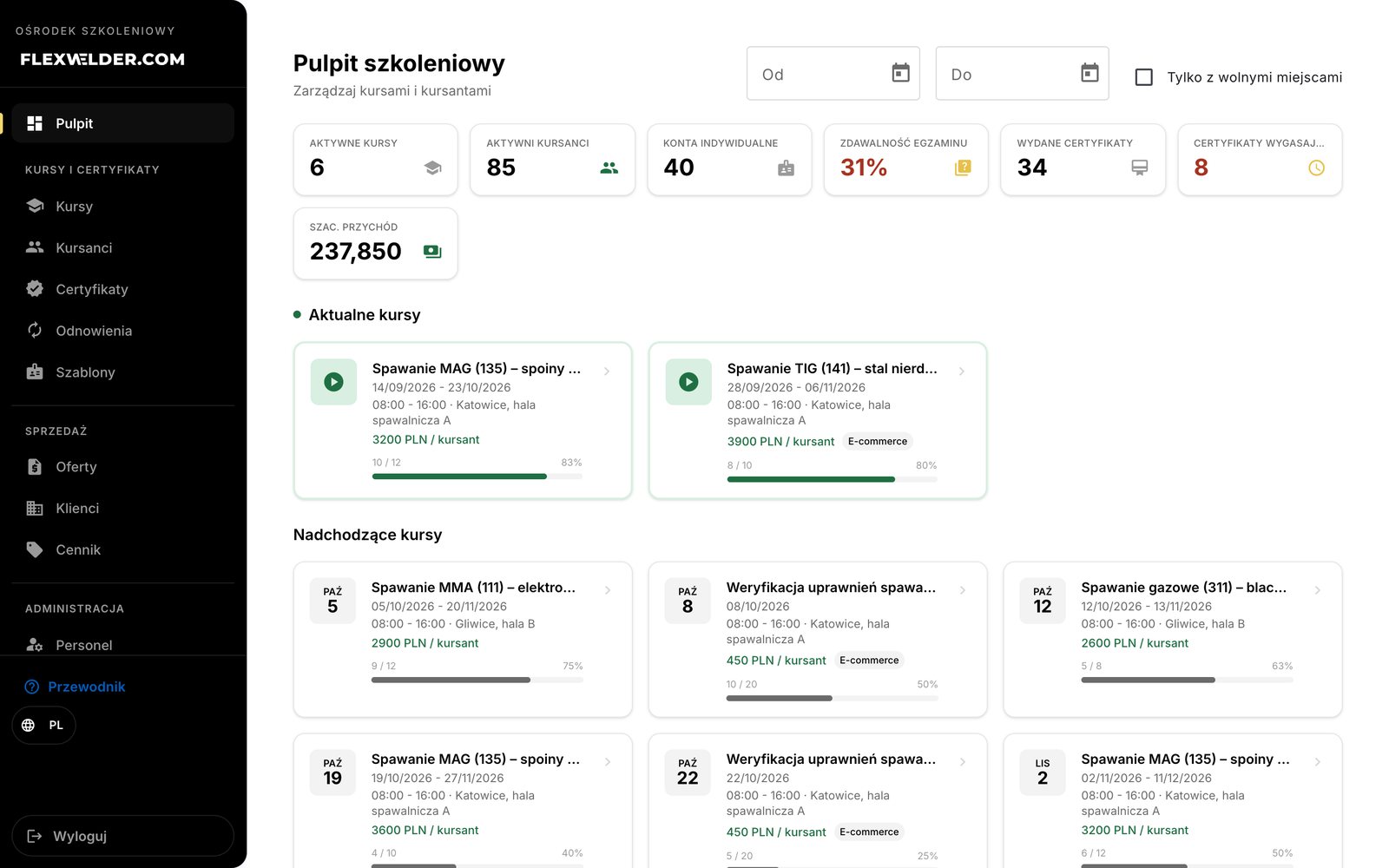This screenshot has height=868, width=1389.
Task: Open Kursanci in the sidebar
Action: [122, 247]
